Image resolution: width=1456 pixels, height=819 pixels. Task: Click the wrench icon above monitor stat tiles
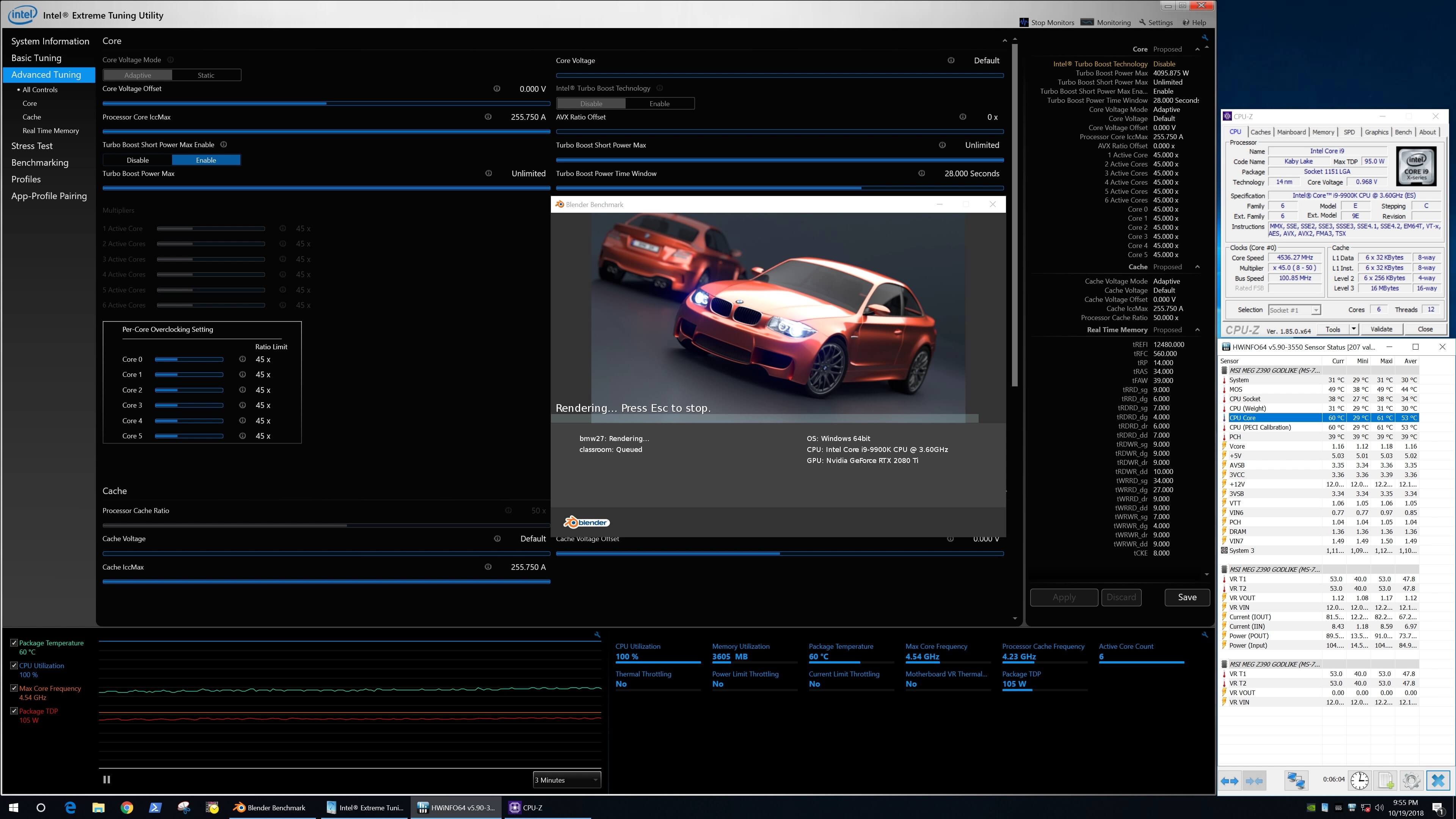[x=1205, y=635]
